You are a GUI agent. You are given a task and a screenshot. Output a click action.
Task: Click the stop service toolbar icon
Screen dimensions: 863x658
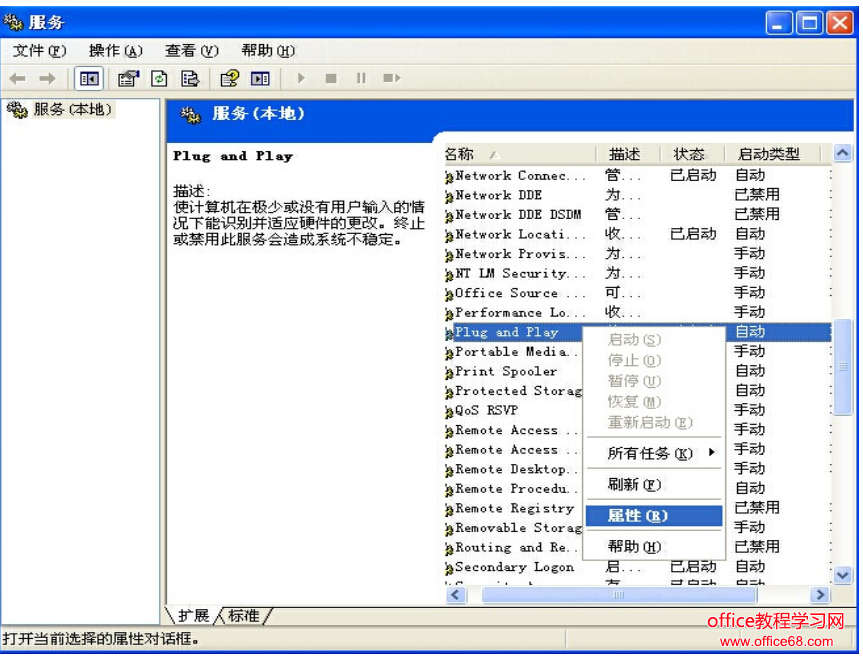[x=330, y=78]
